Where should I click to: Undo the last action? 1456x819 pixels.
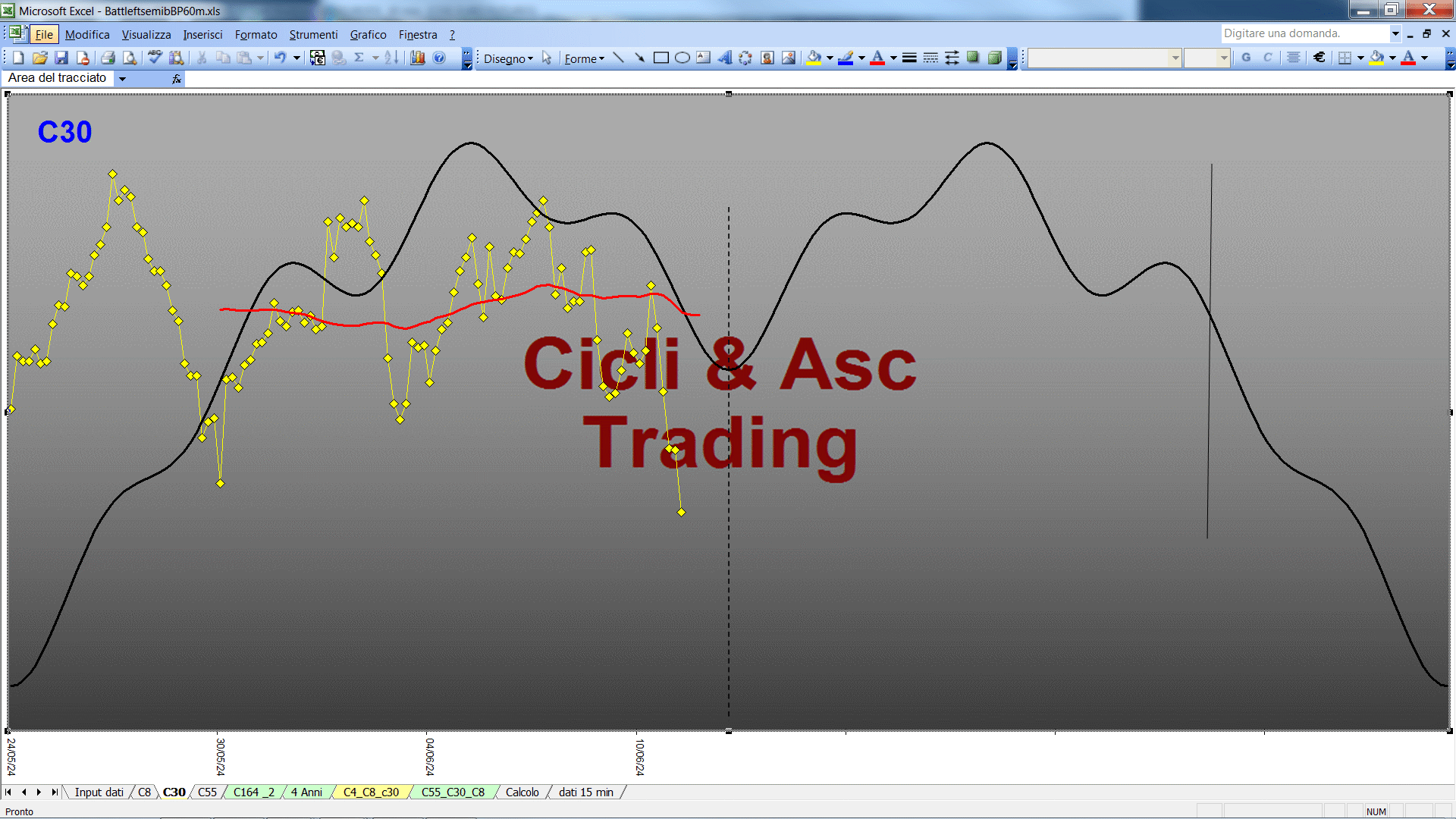(x=280, y=58)
